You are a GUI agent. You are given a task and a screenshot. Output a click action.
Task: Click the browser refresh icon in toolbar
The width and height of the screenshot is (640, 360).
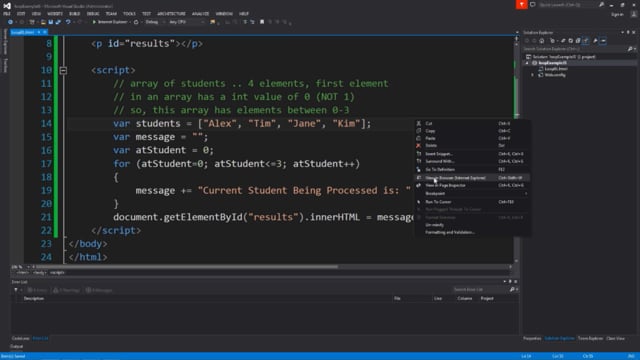[x=136, y=22]
